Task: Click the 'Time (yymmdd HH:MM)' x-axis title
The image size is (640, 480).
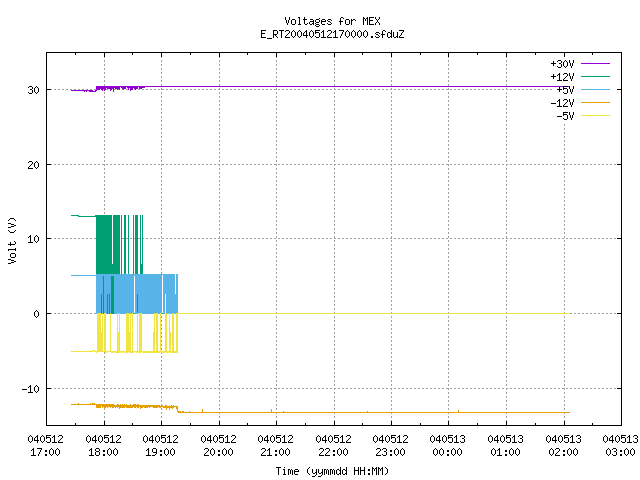Action: click(x=332, y=471)
